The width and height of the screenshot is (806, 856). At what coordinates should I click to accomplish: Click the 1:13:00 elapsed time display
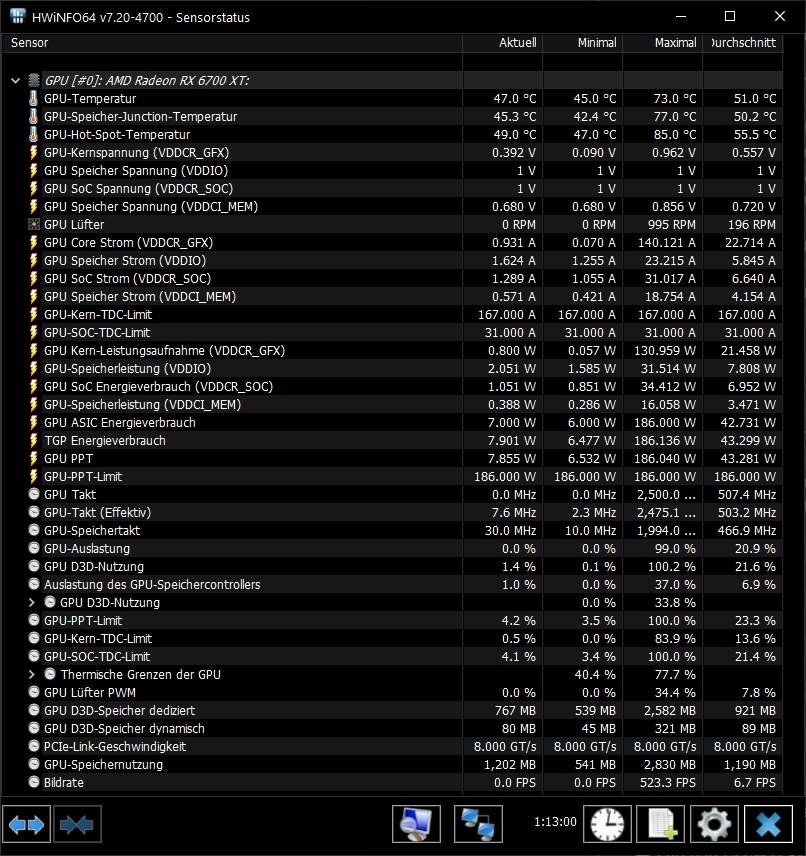555,822
